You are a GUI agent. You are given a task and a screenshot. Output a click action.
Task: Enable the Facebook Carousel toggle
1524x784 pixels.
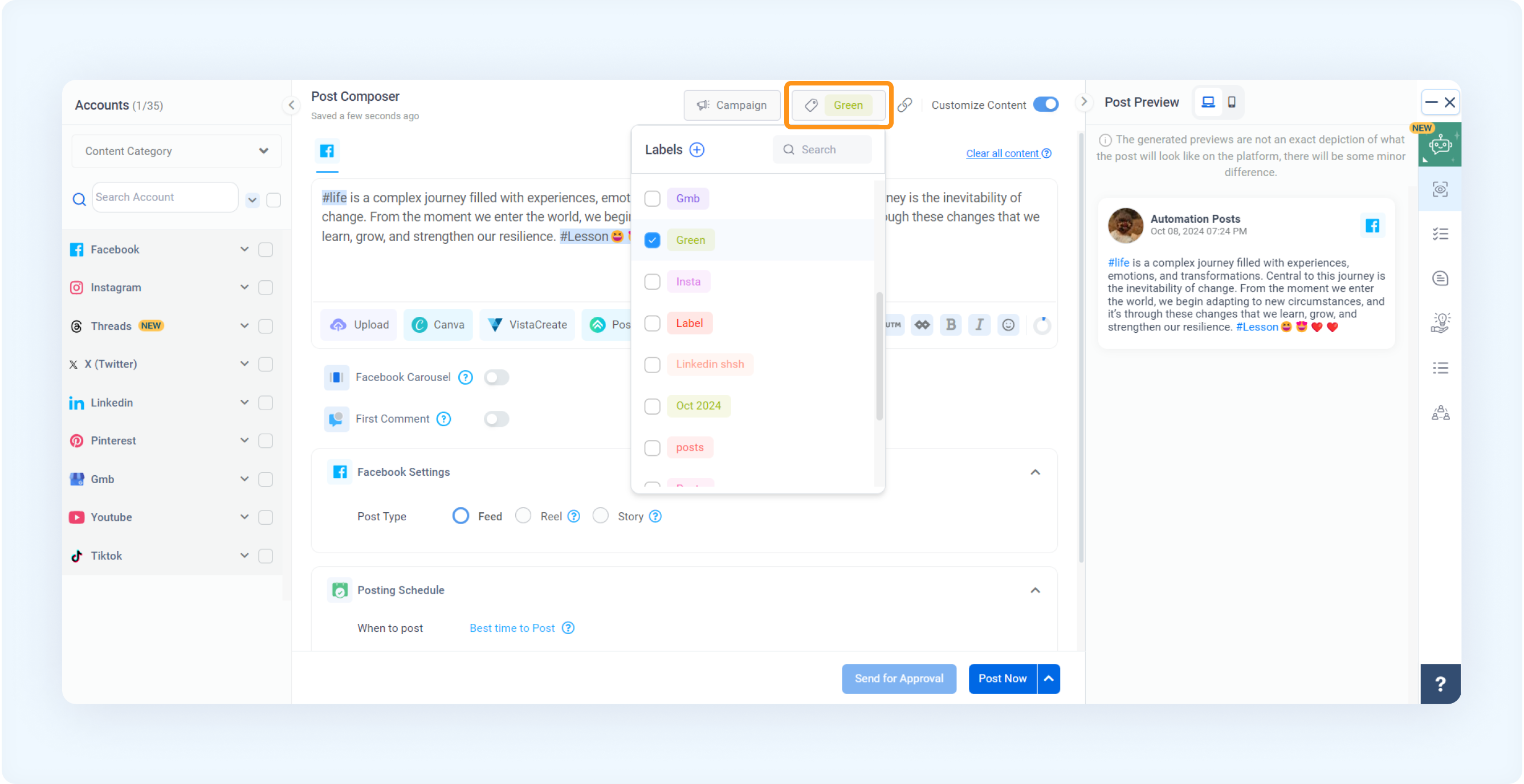click(x=496, y=377)
